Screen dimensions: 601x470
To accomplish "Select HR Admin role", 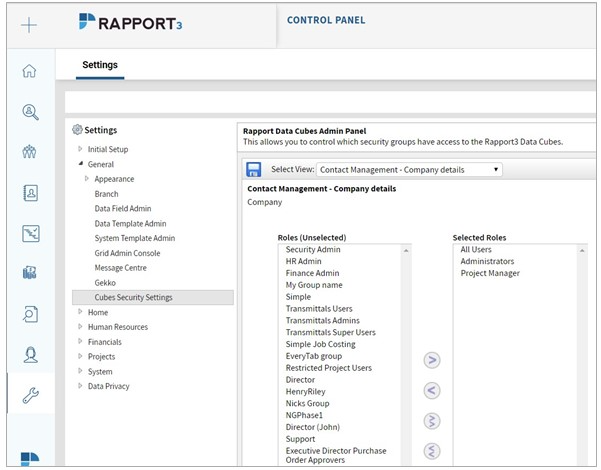I will [x=304, y=261].
